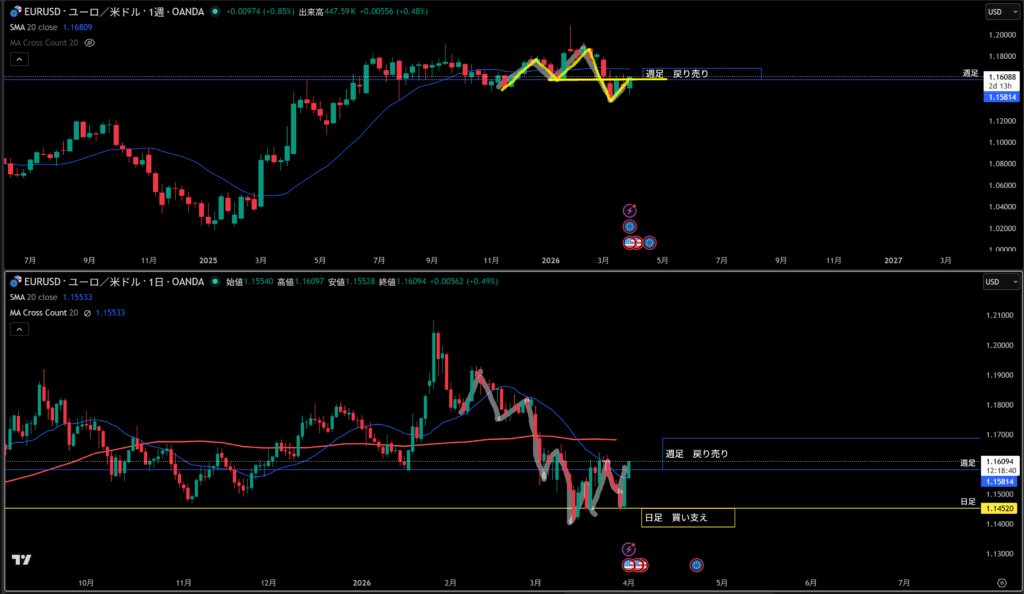Image resolution: width=1024 pixels, height=594 pixels.
Task: Open USD currency dropdown on the daily chart
Action: [x=1000, y=282]
